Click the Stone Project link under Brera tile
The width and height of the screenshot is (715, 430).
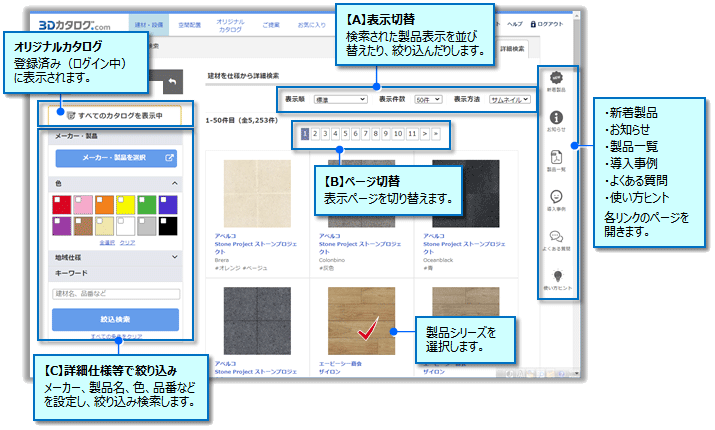255,248
